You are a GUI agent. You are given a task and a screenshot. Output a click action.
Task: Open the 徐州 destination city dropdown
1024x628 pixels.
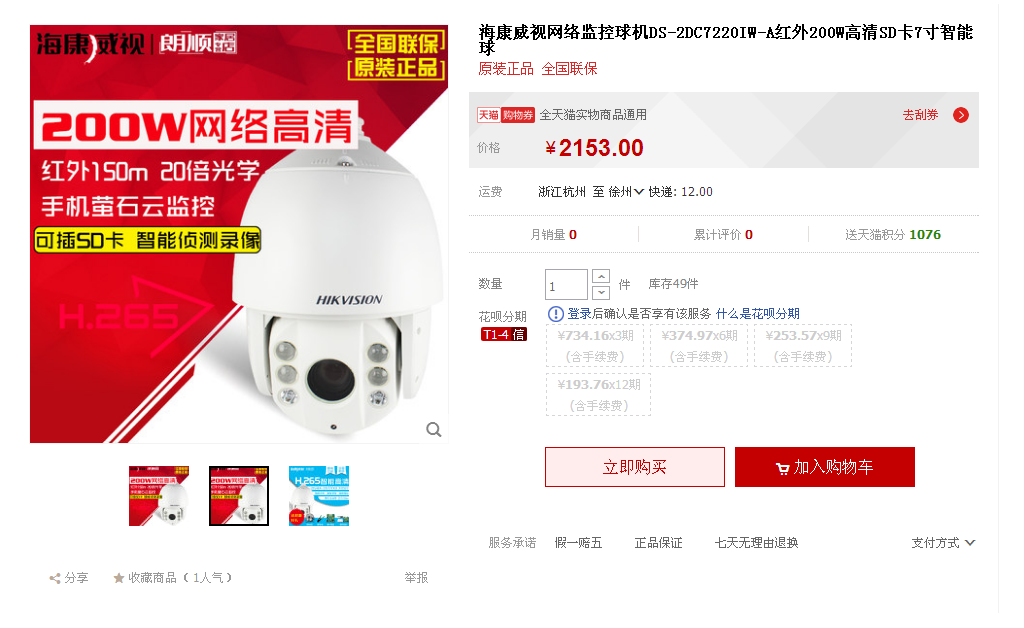coord(626,192)
